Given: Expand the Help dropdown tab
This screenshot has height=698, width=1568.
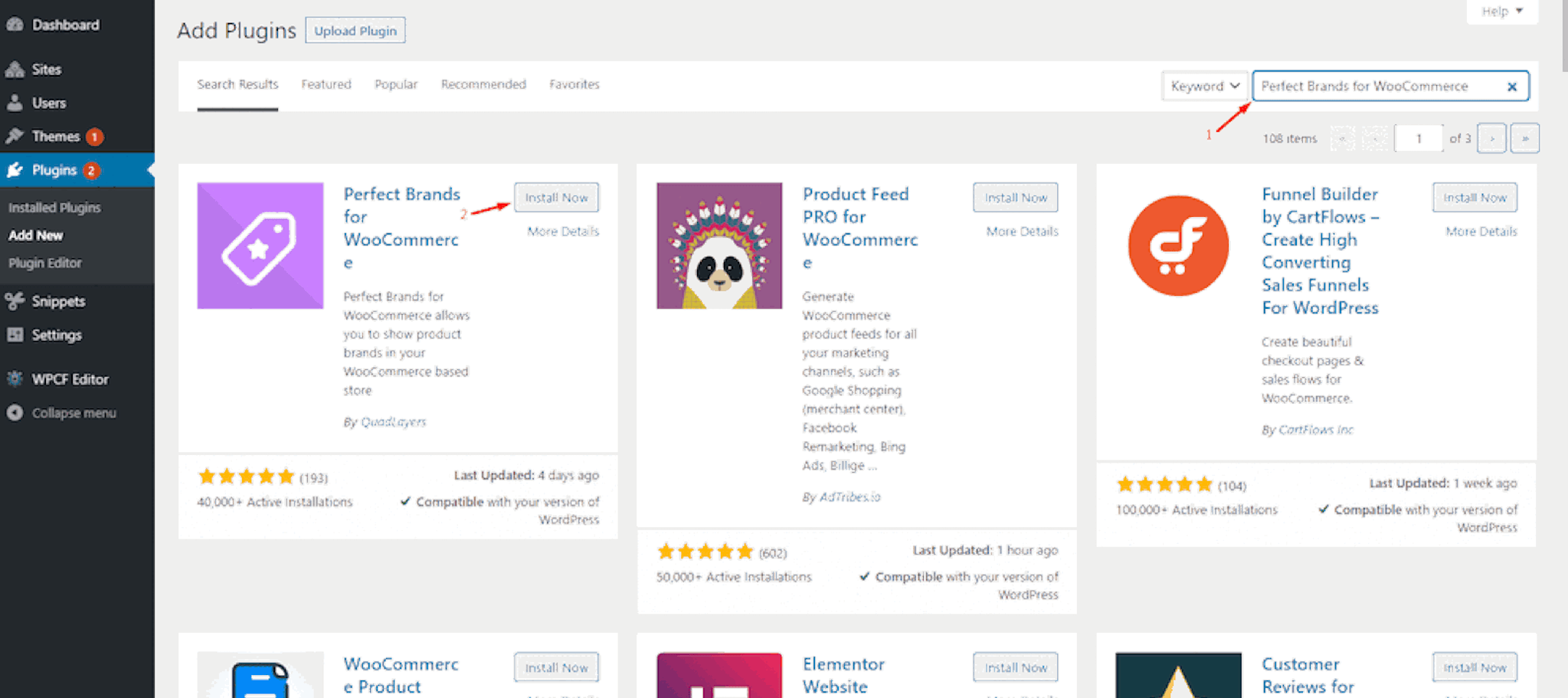Looking at the screenshot, I should pos(1501,11).
